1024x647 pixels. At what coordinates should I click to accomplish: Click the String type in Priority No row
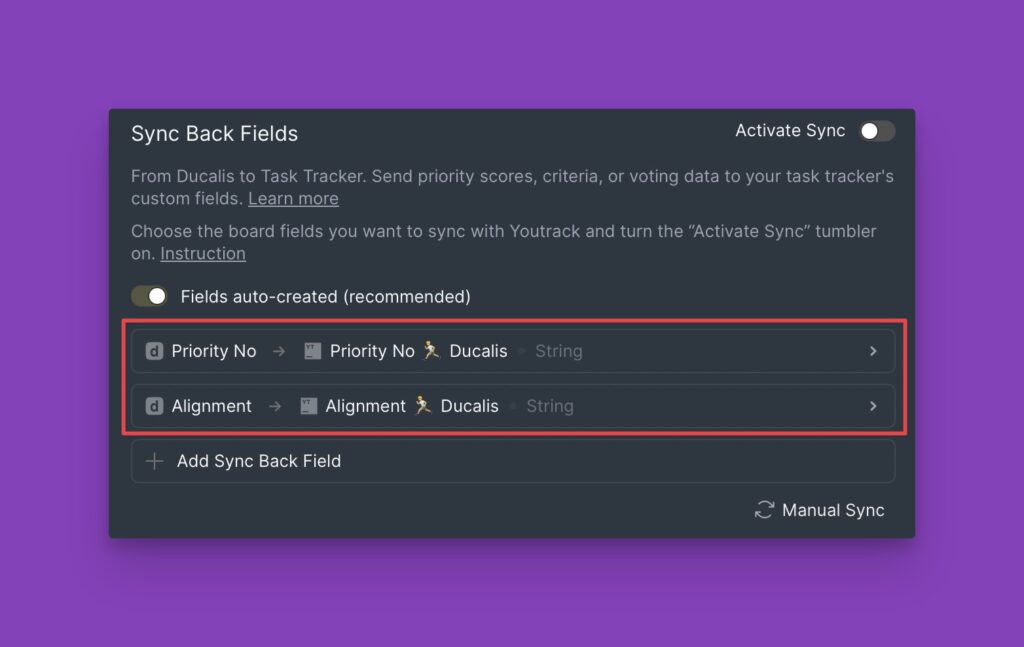pyautogui.click(x=558, y=351)
